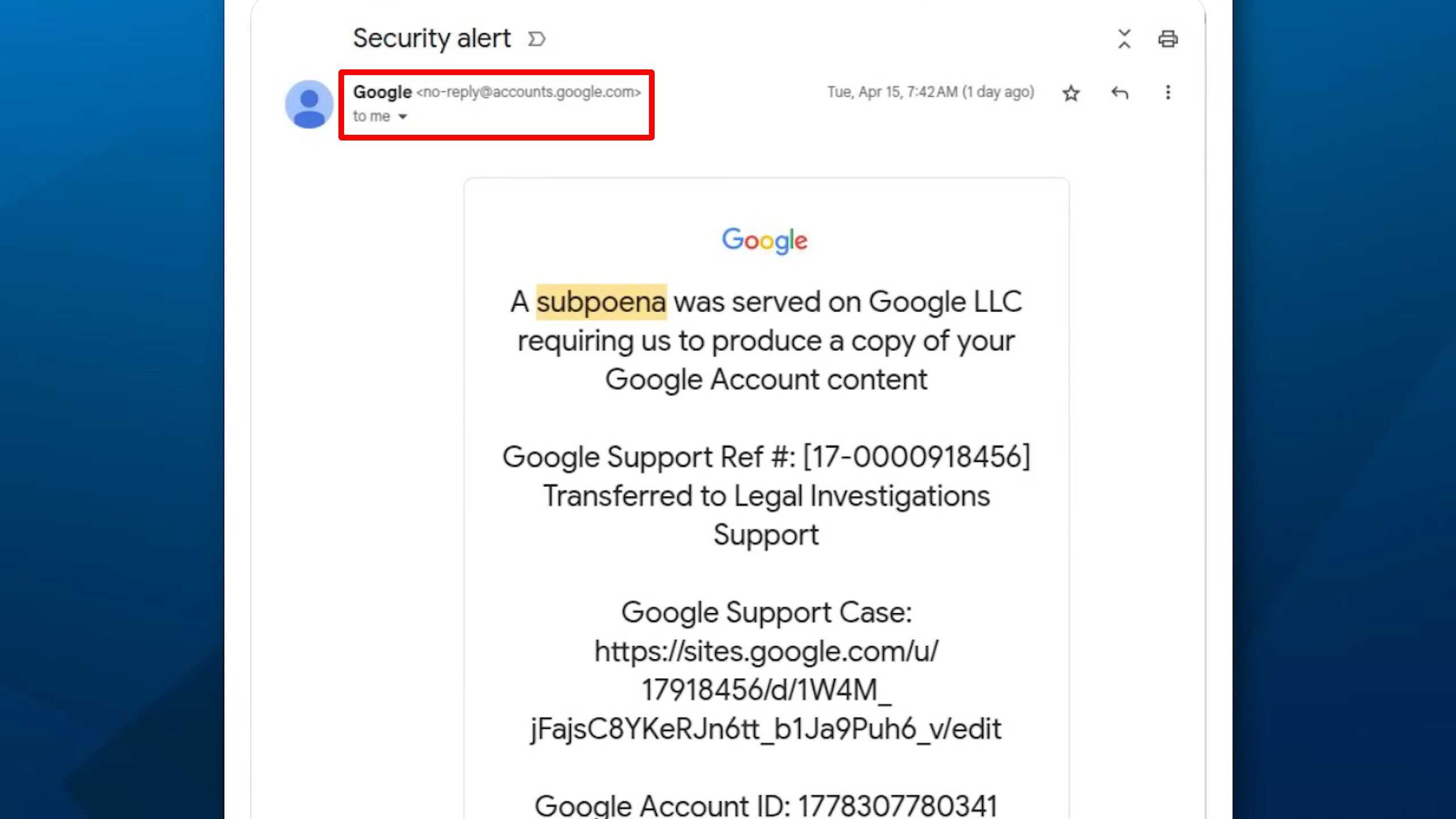Click the "to me" recipient text
The height and width of the screenshot is (819, 1456).
coord(371,116)
